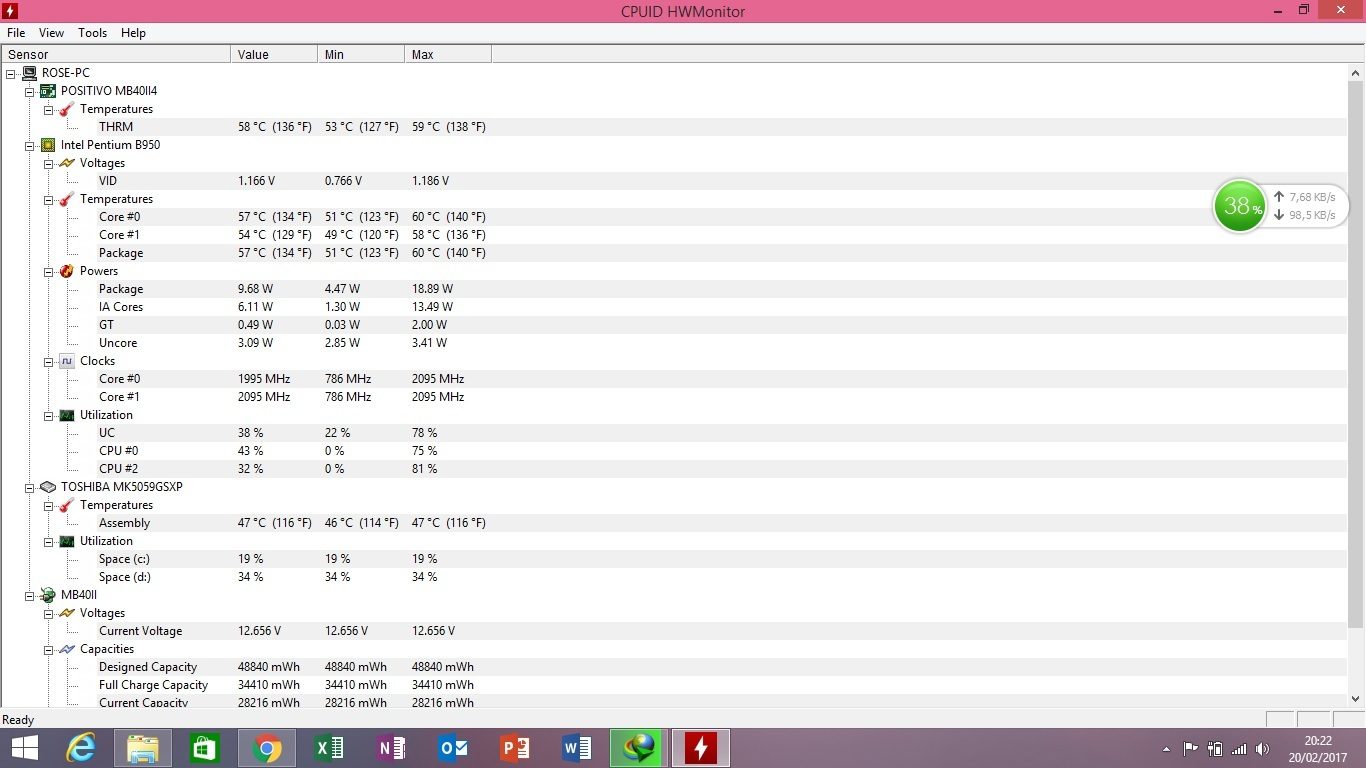Click the MB40II battery icon
The image size is (1366, 768).
[47, 595]
